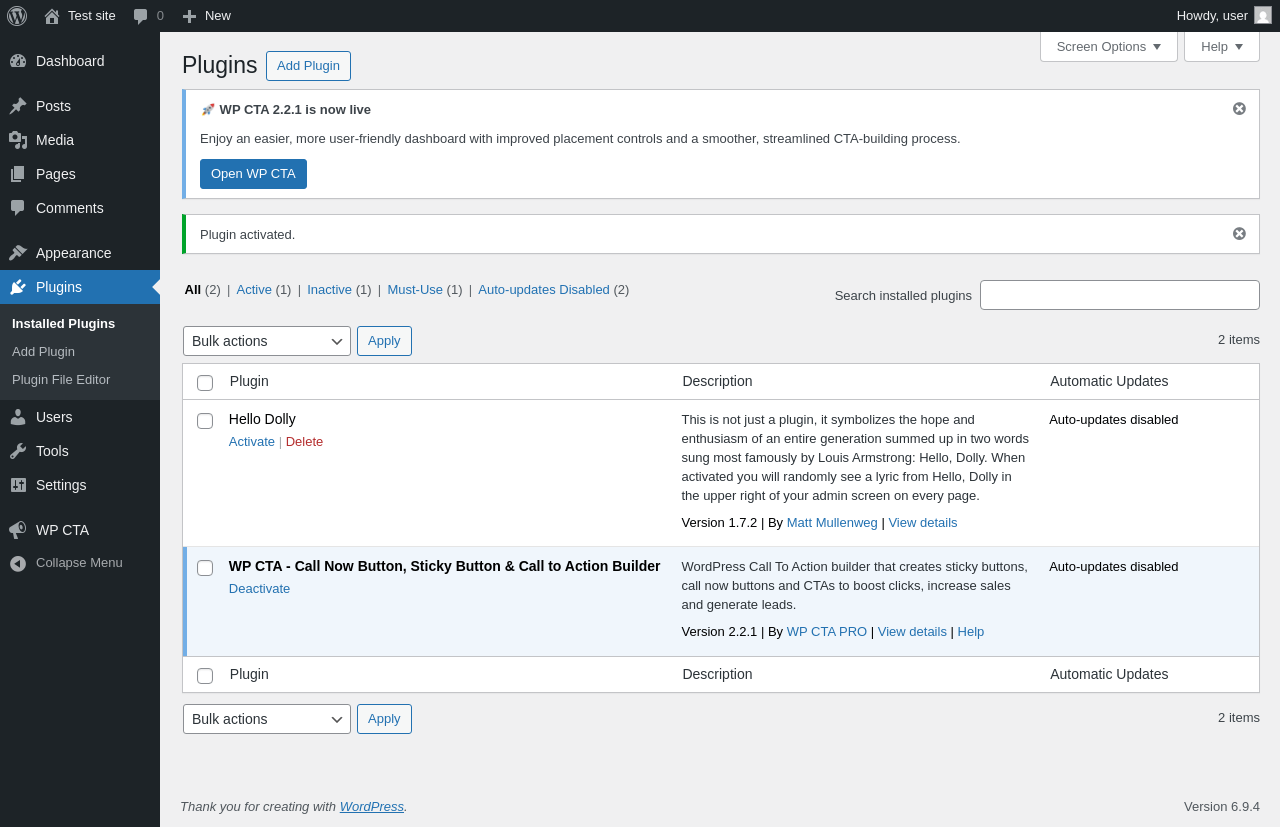Open the Appearance menu in sidebar
Viewport: 1280px width, 827px height.
coord(74,253)
